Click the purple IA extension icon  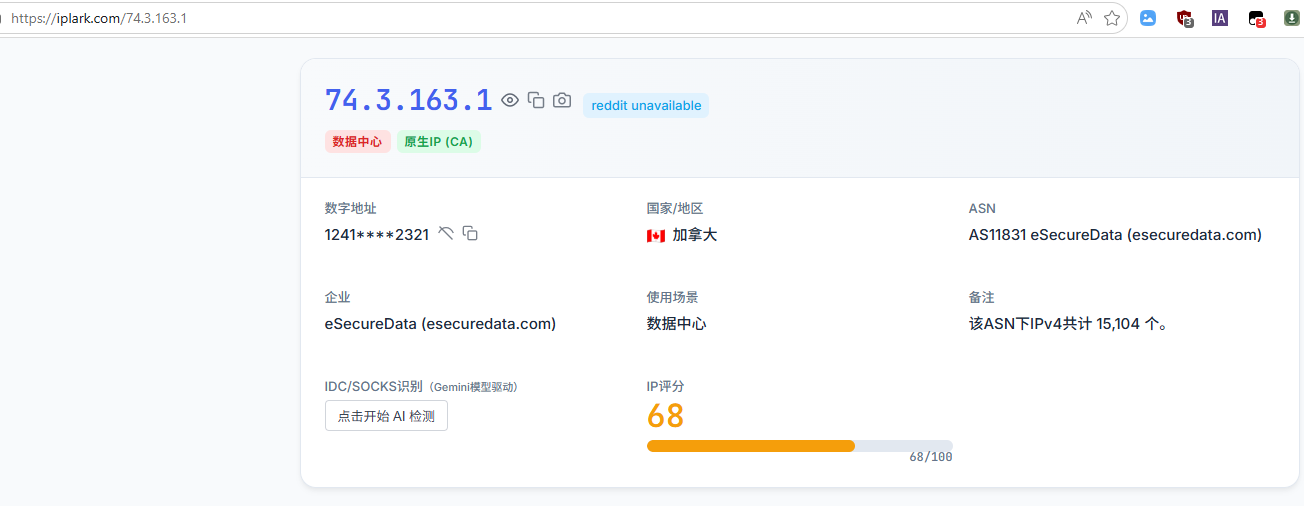[1219, 18]
